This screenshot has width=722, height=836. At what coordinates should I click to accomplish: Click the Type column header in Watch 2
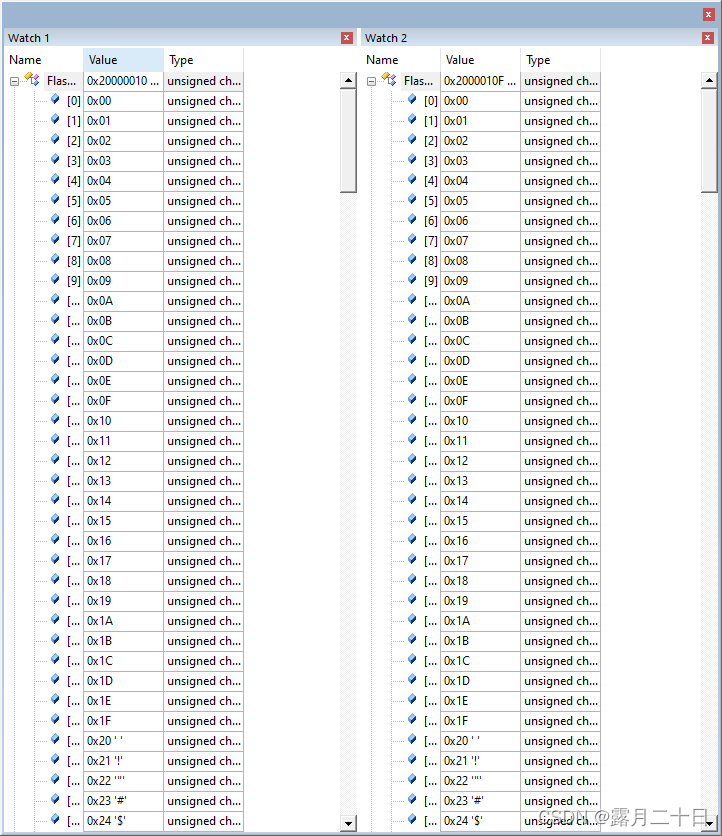(560, 60)
